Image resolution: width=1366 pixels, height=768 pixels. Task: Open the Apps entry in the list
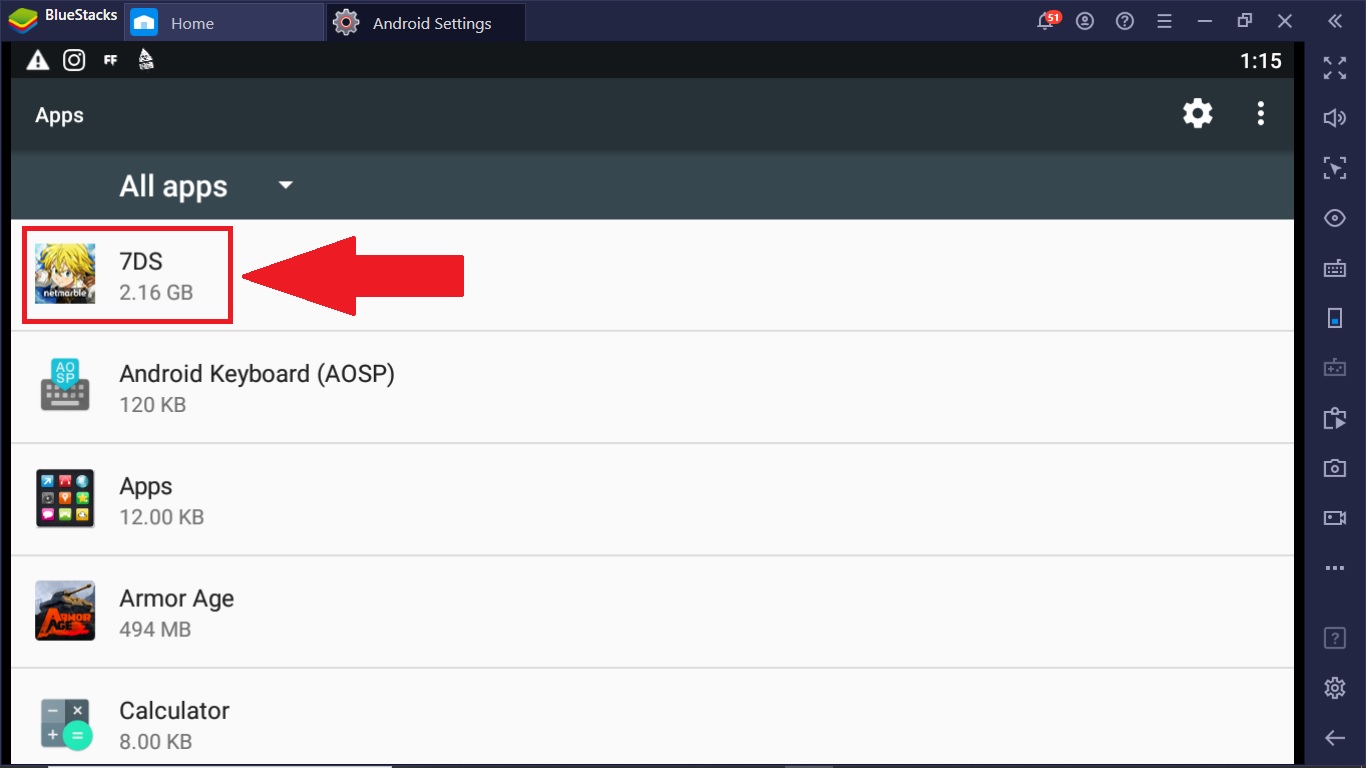(x=652, y=499)
